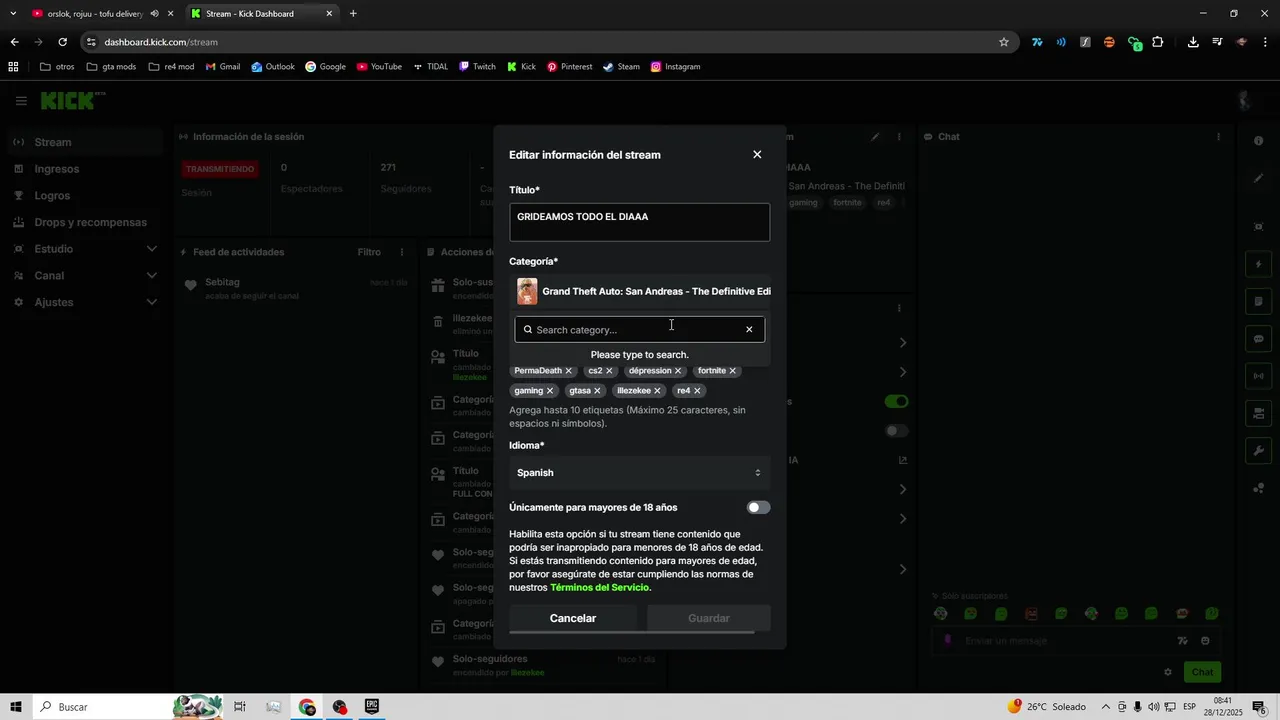Image resolution: width=1280 pixels, height=720 pixels.
Task: Open the Windows Start menu
Action: click(x=16, y=707)
